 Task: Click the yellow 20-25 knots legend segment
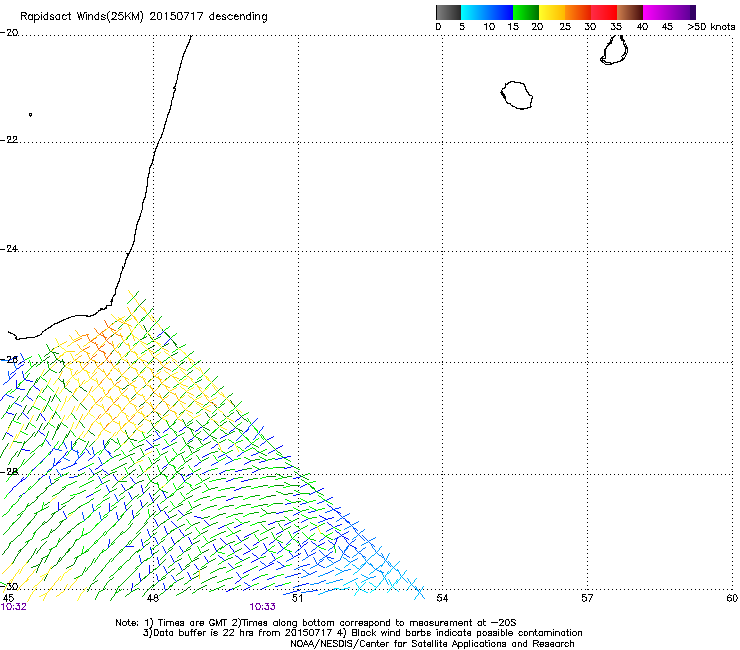pyautogui.click(x=552, y=12)
